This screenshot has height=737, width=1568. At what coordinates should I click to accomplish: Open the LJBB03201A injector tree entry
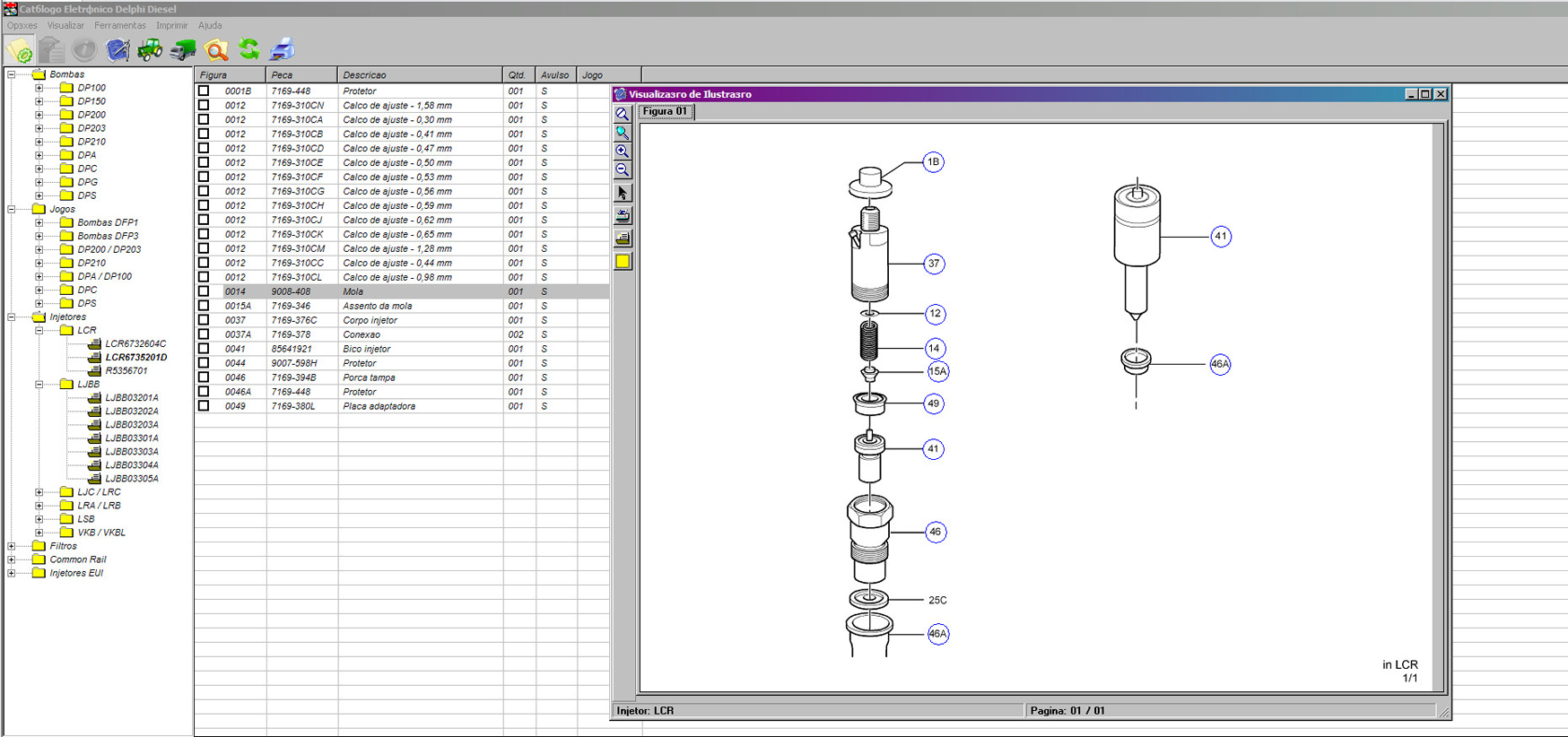tap(131, 398)
